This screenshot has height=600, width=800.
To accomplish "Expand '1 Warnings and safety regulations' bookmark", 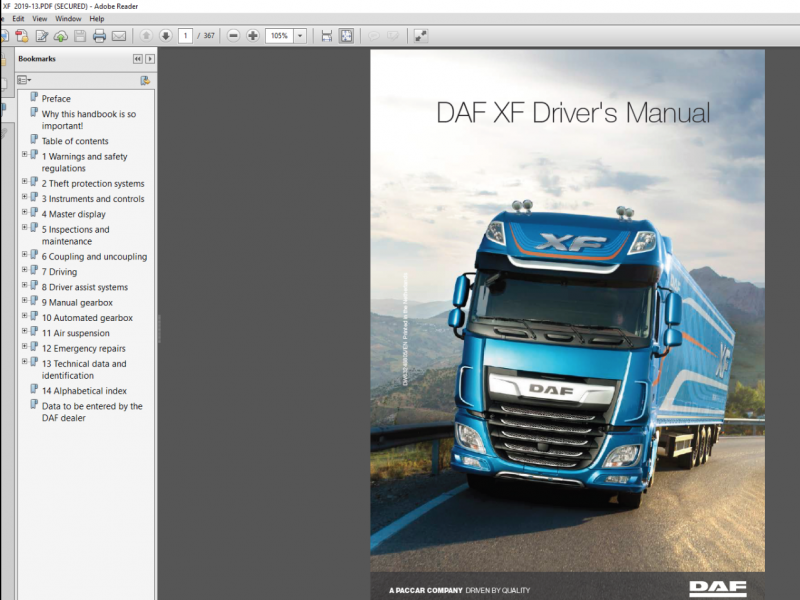I will (x=24, y=154).
